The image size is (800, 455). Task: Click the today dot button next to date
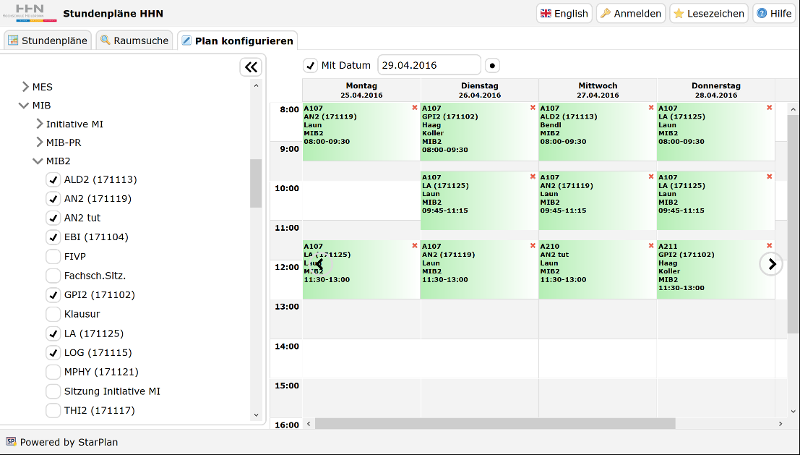(492, 65)
